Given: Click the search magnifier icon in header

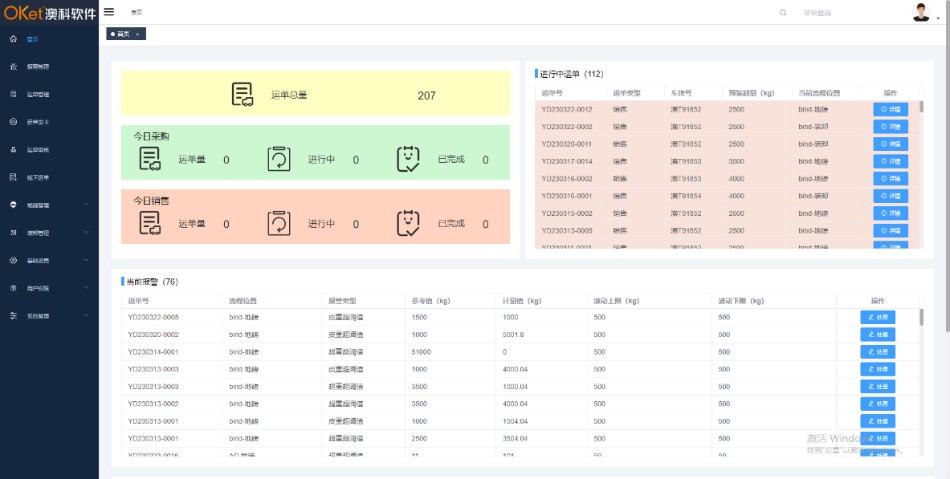Looking at the screenshot, I should [x=783, y=13].
